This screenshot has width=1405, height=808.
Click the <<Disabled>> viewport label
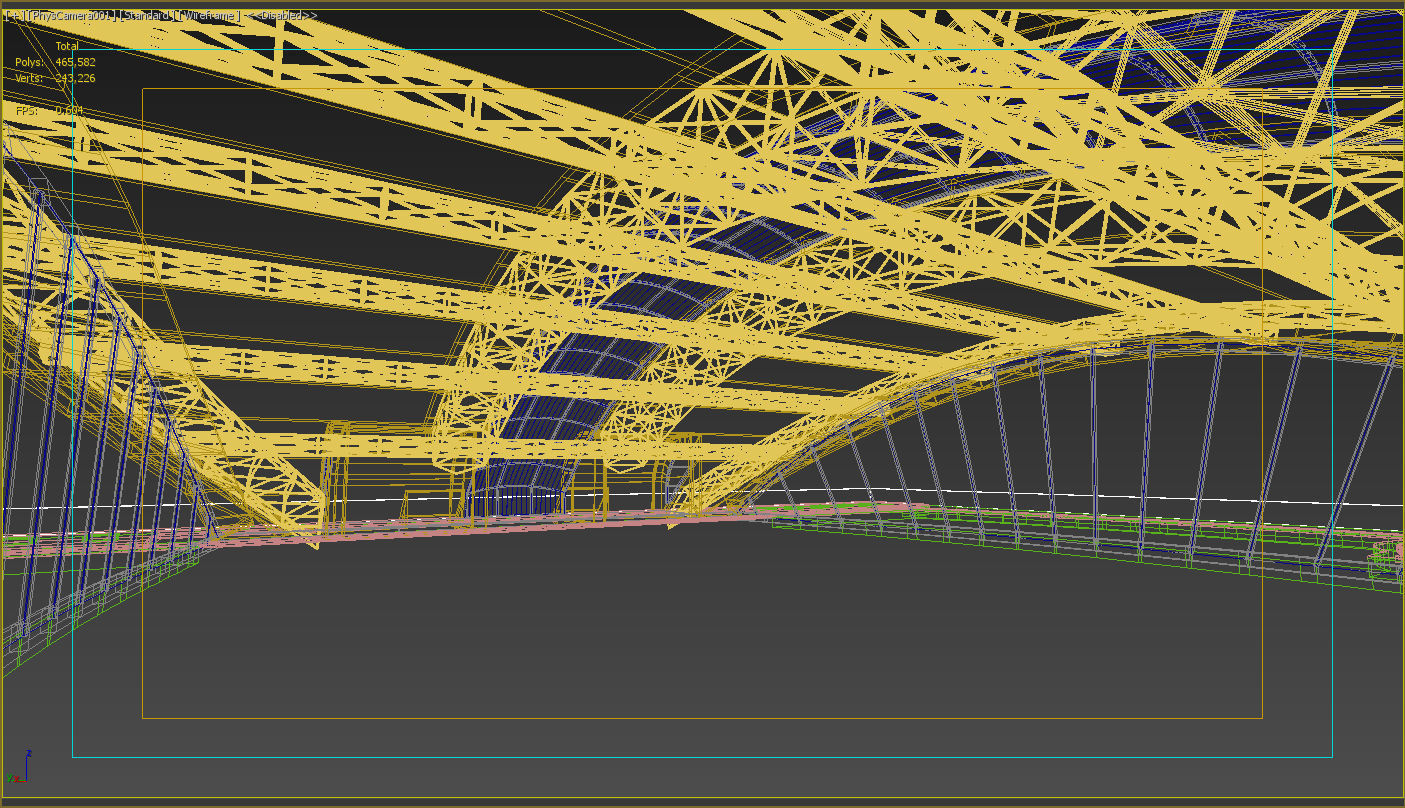coord(282,16)
